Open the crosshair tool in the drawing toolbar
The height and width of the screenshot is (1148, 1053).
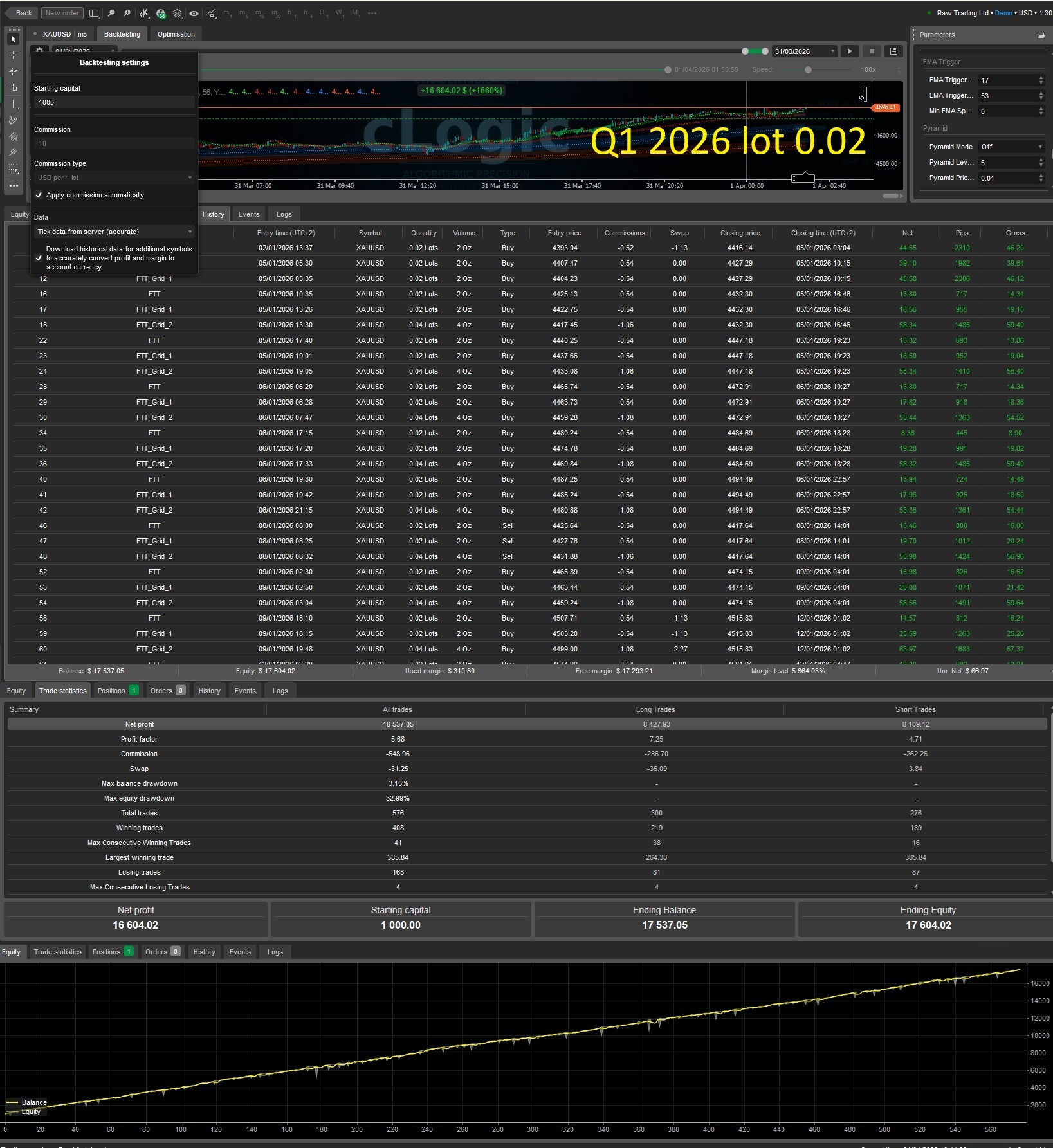(x=13, y=55)
